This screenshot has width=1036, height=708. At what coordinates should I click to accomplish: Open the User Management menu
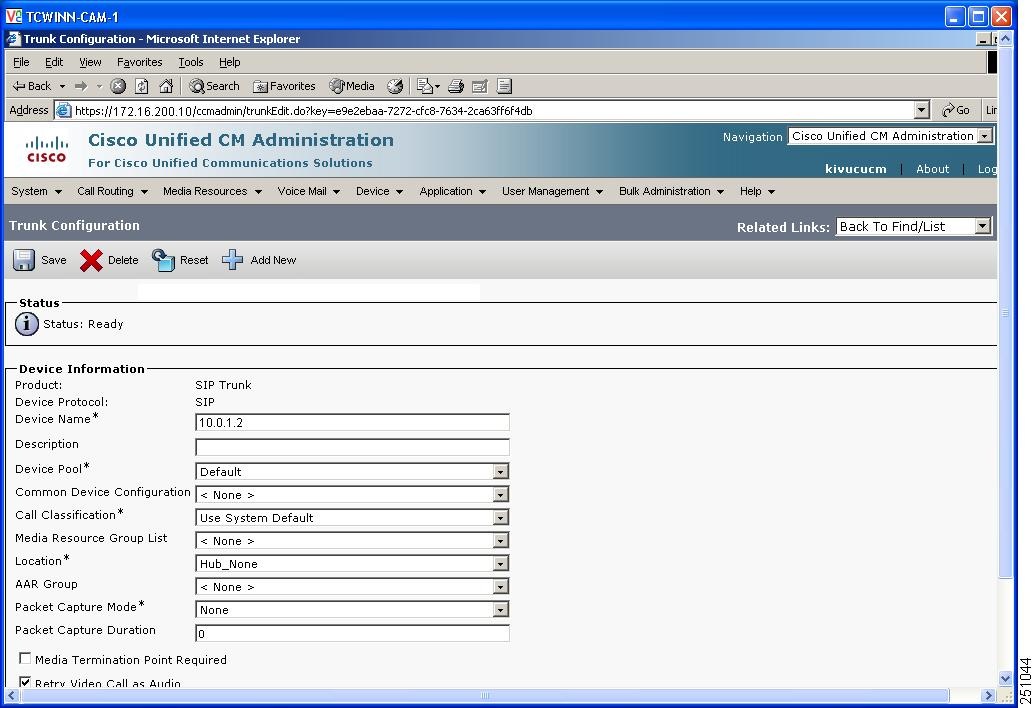[552, 192]
